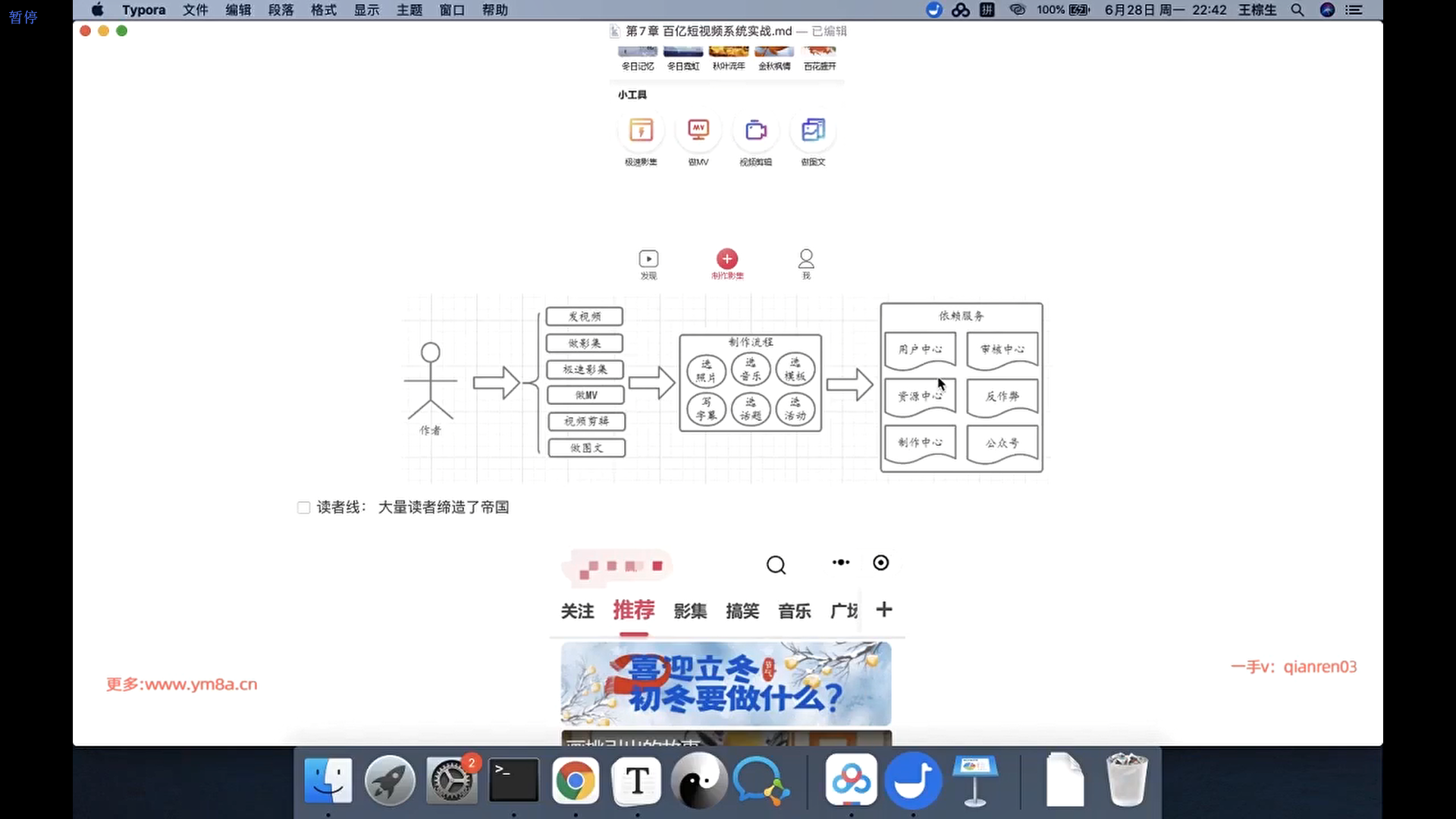Open the 格式 menu in menu bar
Screen dimensions: 1456x819
(324, 10)
